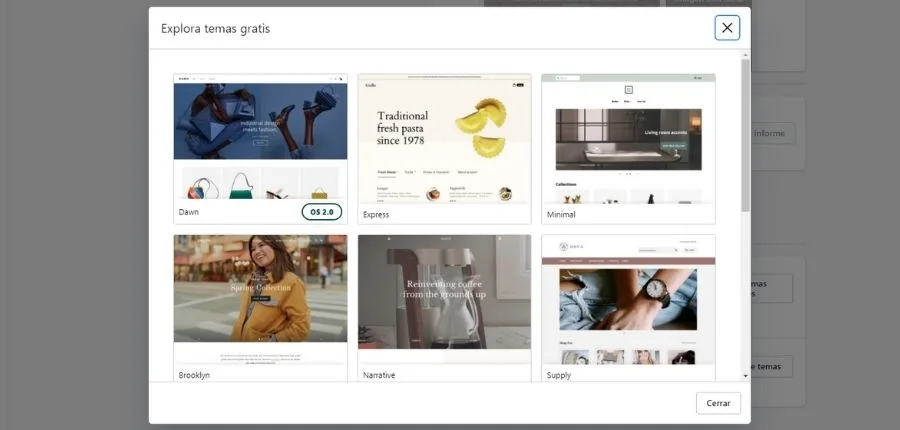This screenshot has width=900, height=430.
Task: Select the Narrative coffee theme preview
Action: (444, 298)
